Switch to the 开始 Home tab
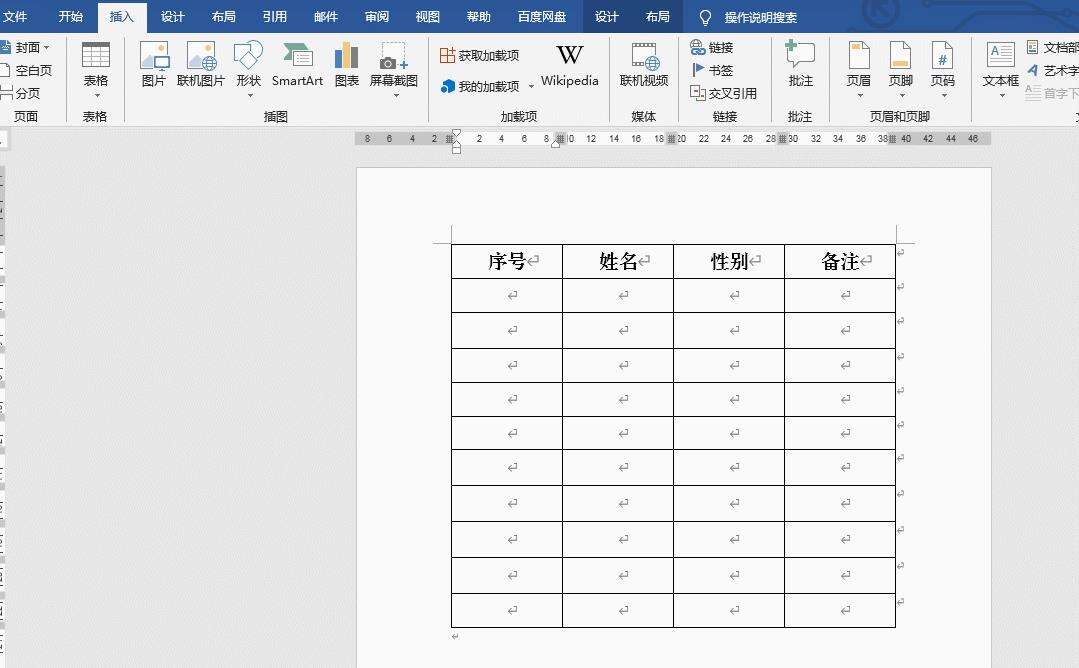The image size is (1079, 668). tap(71, 16)
